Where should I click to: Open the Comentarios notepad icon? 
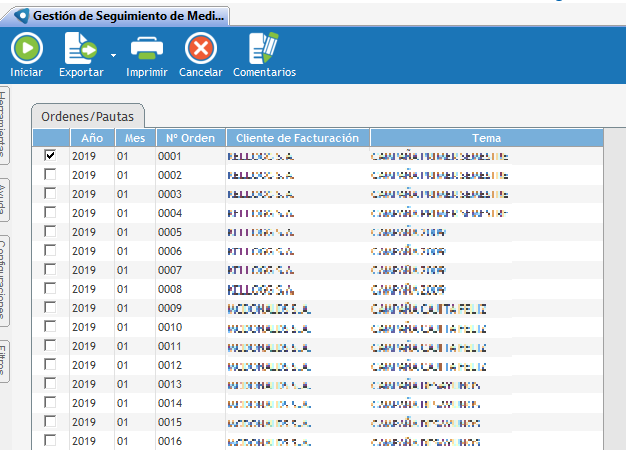click(264, 48)
